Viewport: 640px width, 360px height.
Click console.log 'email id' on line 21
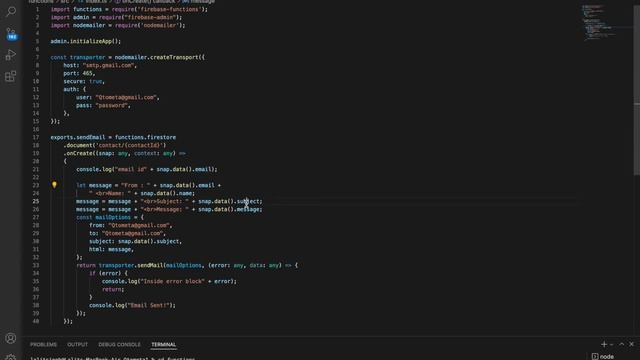click(x=147, y=169)
